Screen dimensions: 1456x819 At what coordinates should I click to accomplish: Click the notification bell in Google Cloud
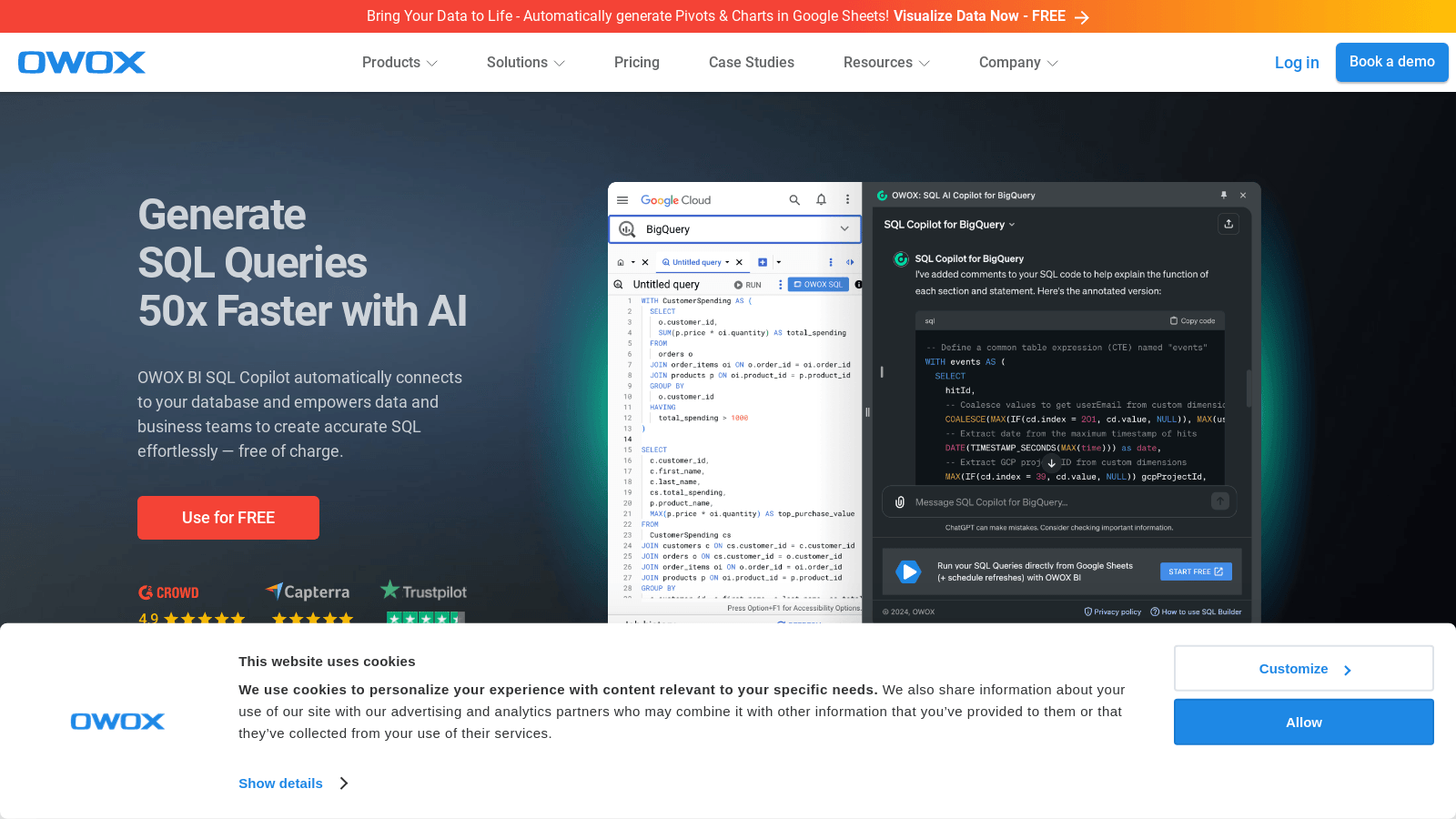click(x=821, y=200)
